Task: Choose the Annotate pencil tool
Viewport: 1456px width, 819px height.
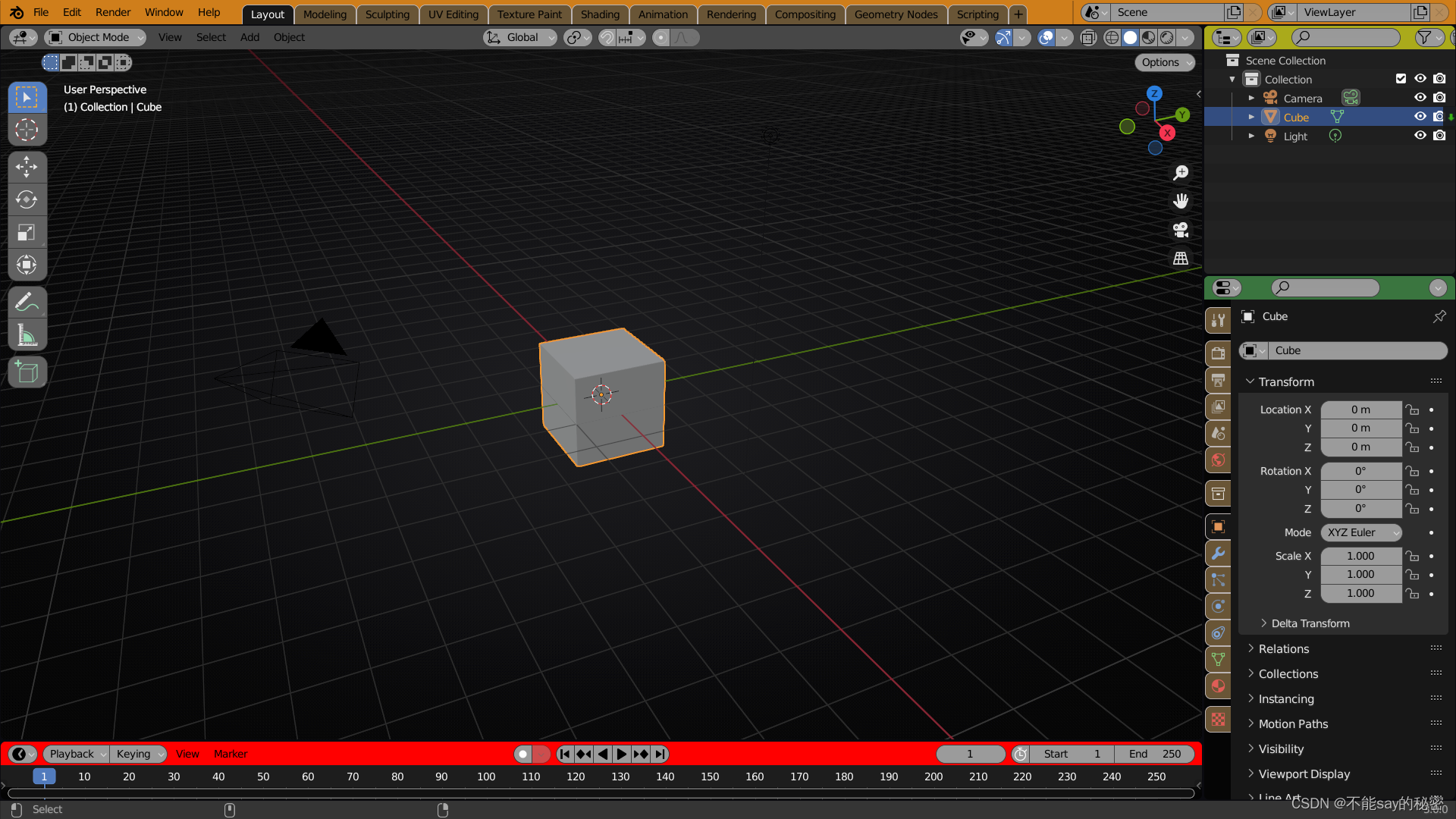Action: [27, 303]
